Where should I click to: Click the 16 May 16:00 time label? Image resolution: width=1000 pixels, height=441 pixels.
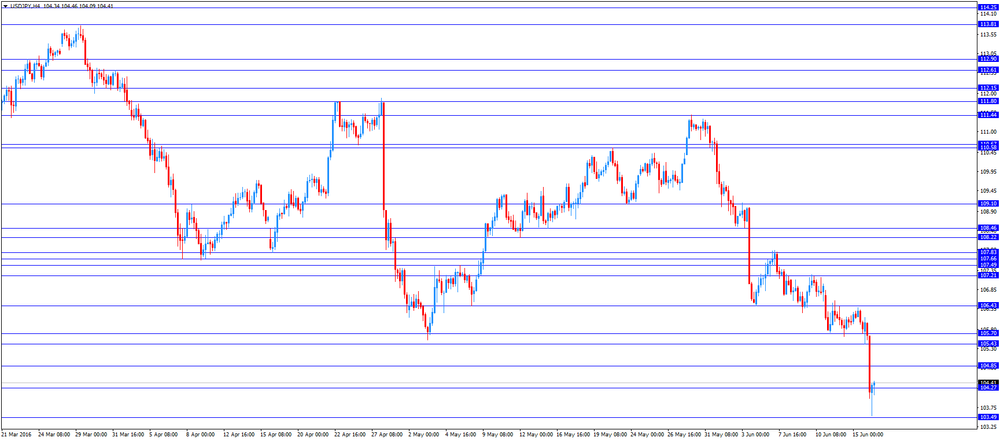pos(572,435)
